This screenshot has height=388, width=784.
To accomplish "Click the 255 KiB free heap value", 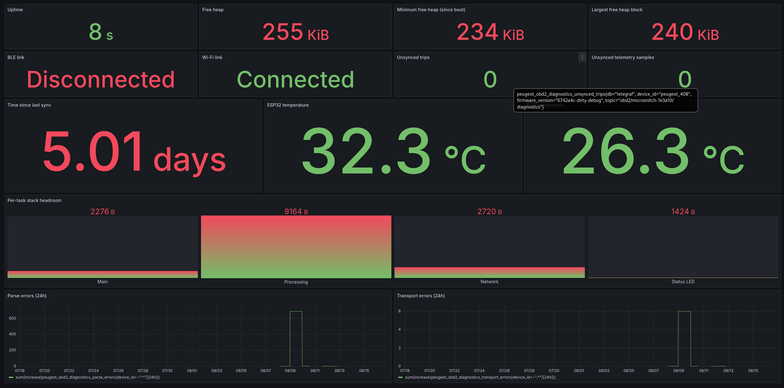I will 296,32.
